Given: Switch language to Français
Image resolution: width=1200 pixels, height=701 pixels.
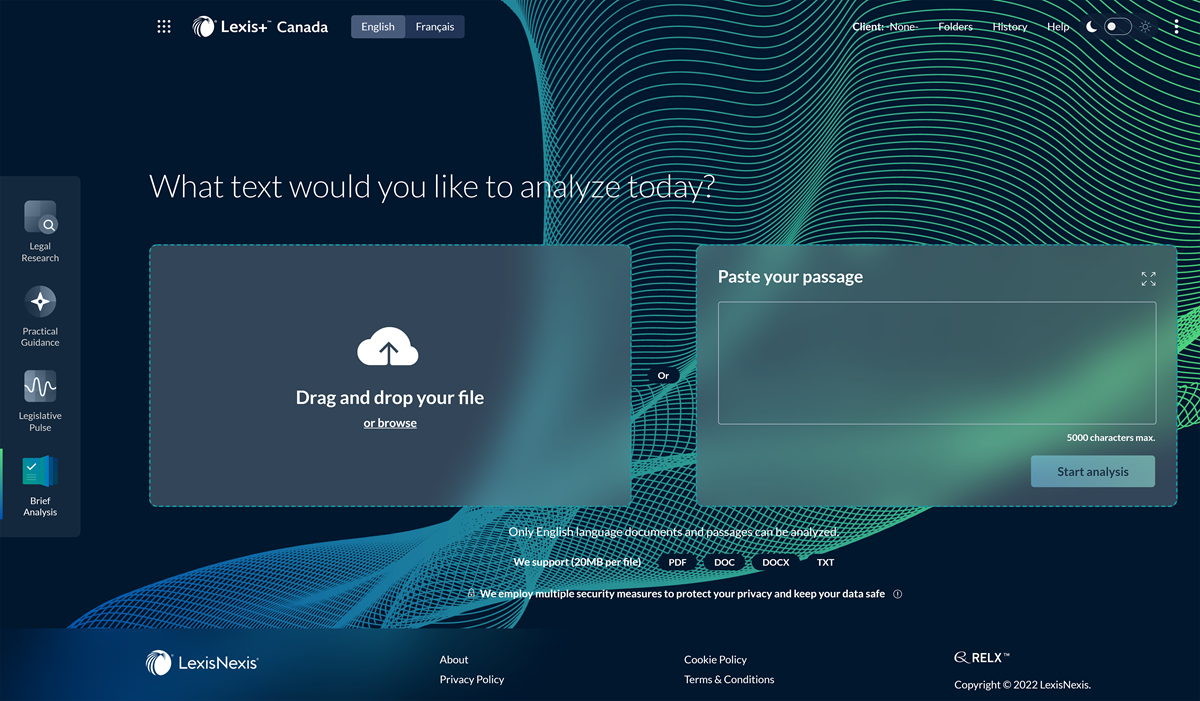Looking at the screenshot, I should click(x=435, y=27).
